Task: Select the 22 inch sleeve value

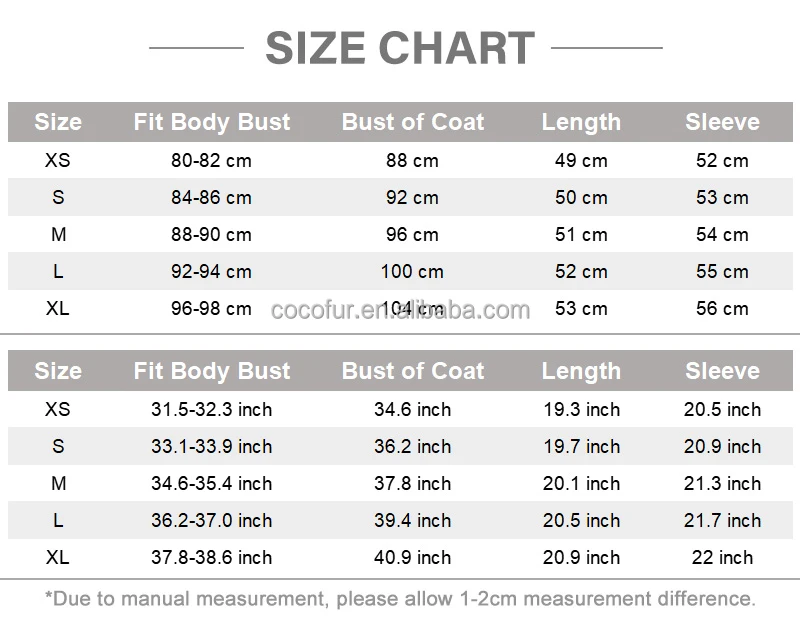Action: 722,557
